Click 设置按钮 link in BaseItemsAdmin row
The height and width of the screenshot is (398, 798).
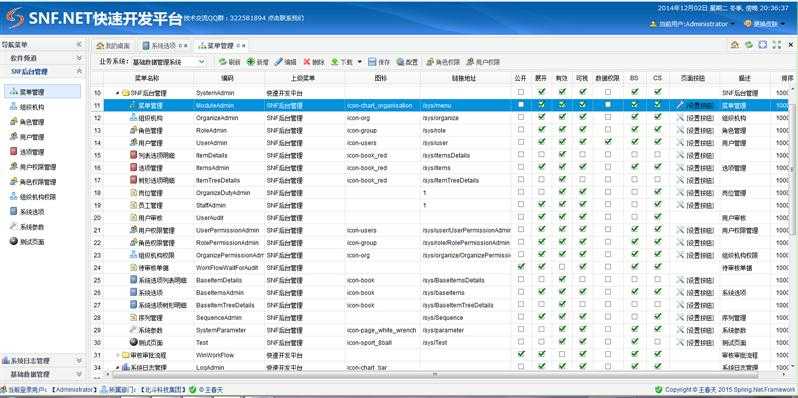(x=700, y=293)
